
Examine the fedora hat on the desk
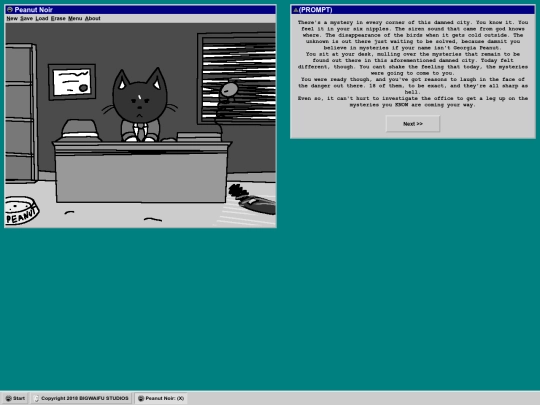(x=80, y=131)
